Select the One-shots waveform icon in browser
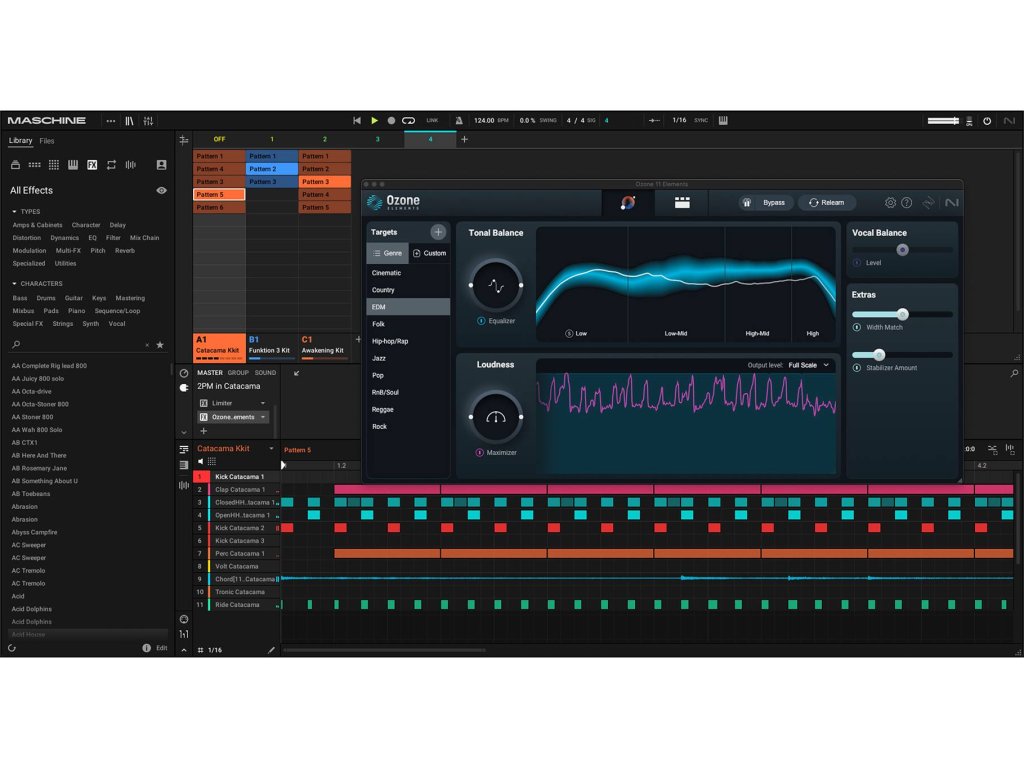 131,165
